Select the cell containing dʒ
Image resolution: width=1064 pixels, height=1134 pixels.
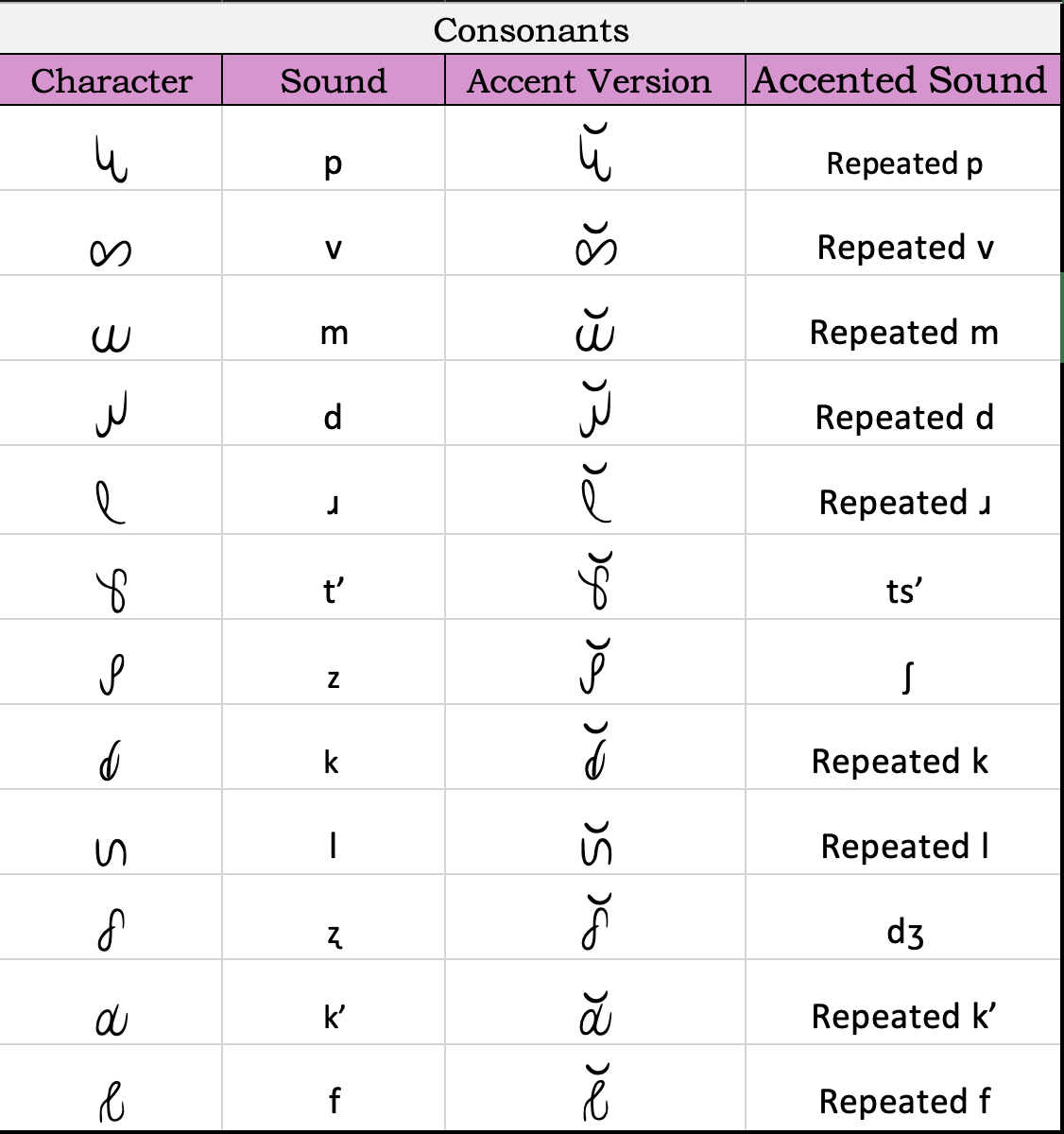click(904, 933)
